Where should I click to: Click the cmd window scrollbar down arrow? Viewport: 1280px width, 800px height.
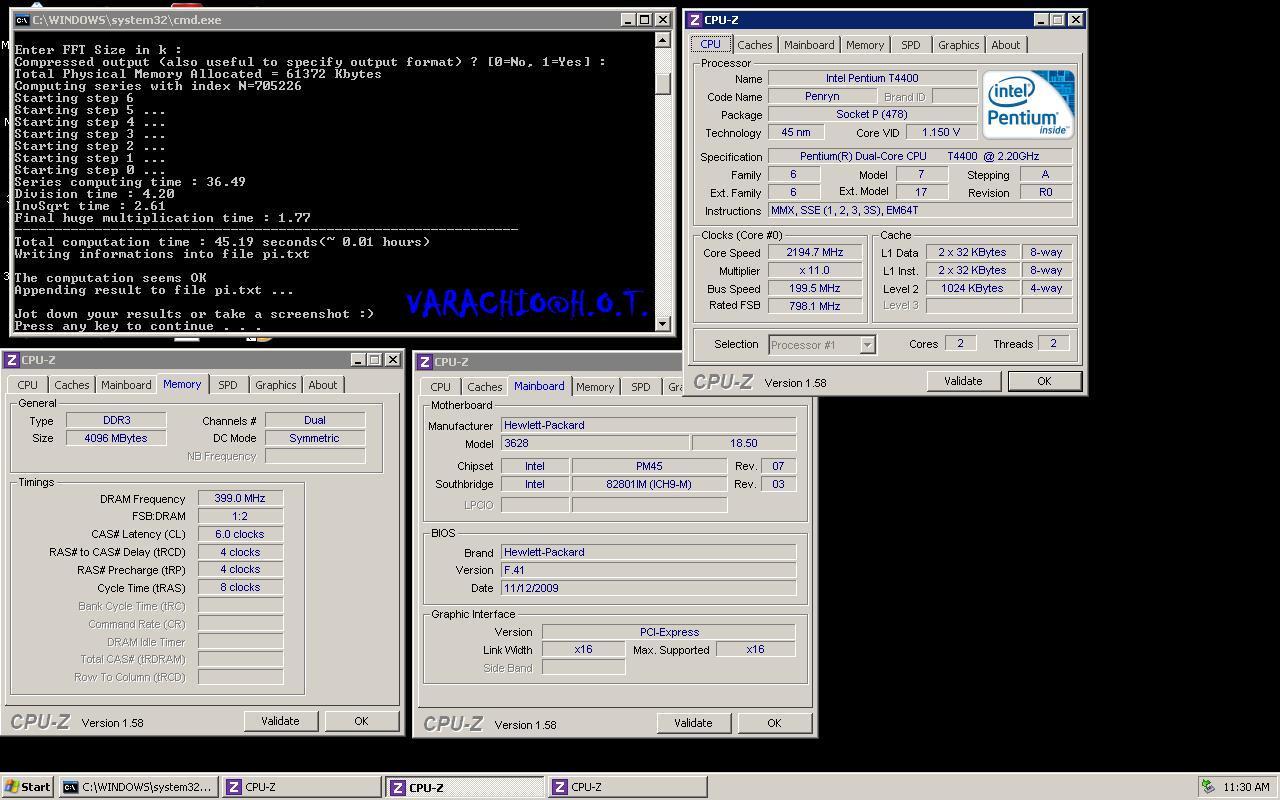662,323
